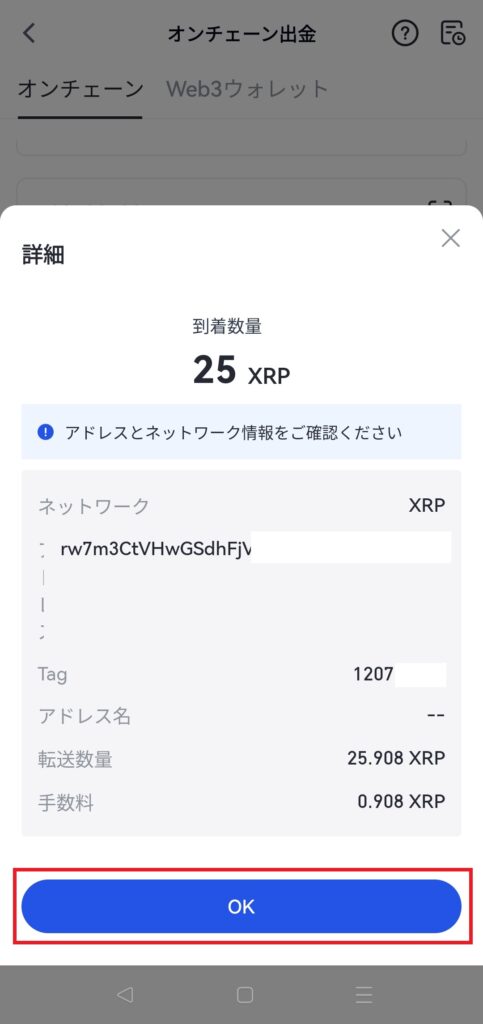Tap the 25 XRP arrival amount

[x=242, y=370]
